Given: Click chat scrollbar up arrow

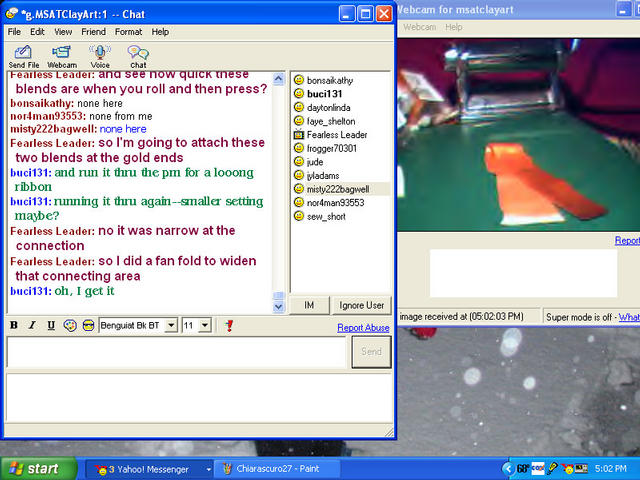Looking at the screenshot, I should coord(278,79).
